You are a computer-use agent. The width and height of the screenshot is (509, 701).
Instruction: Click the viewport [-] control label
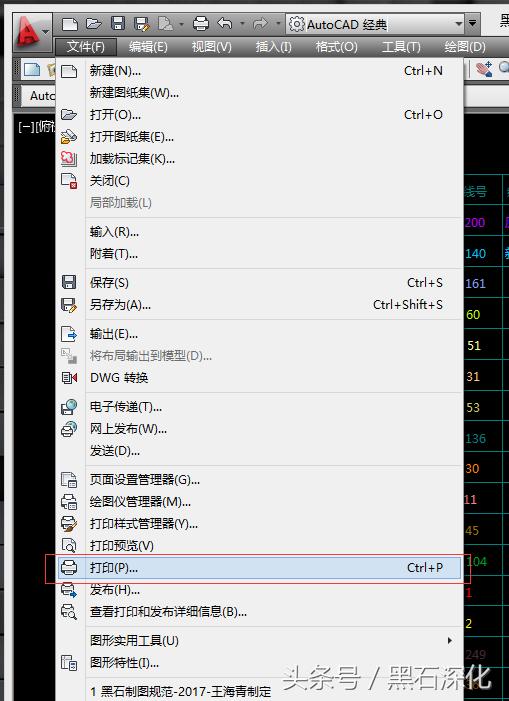click(x=25, y=127)
